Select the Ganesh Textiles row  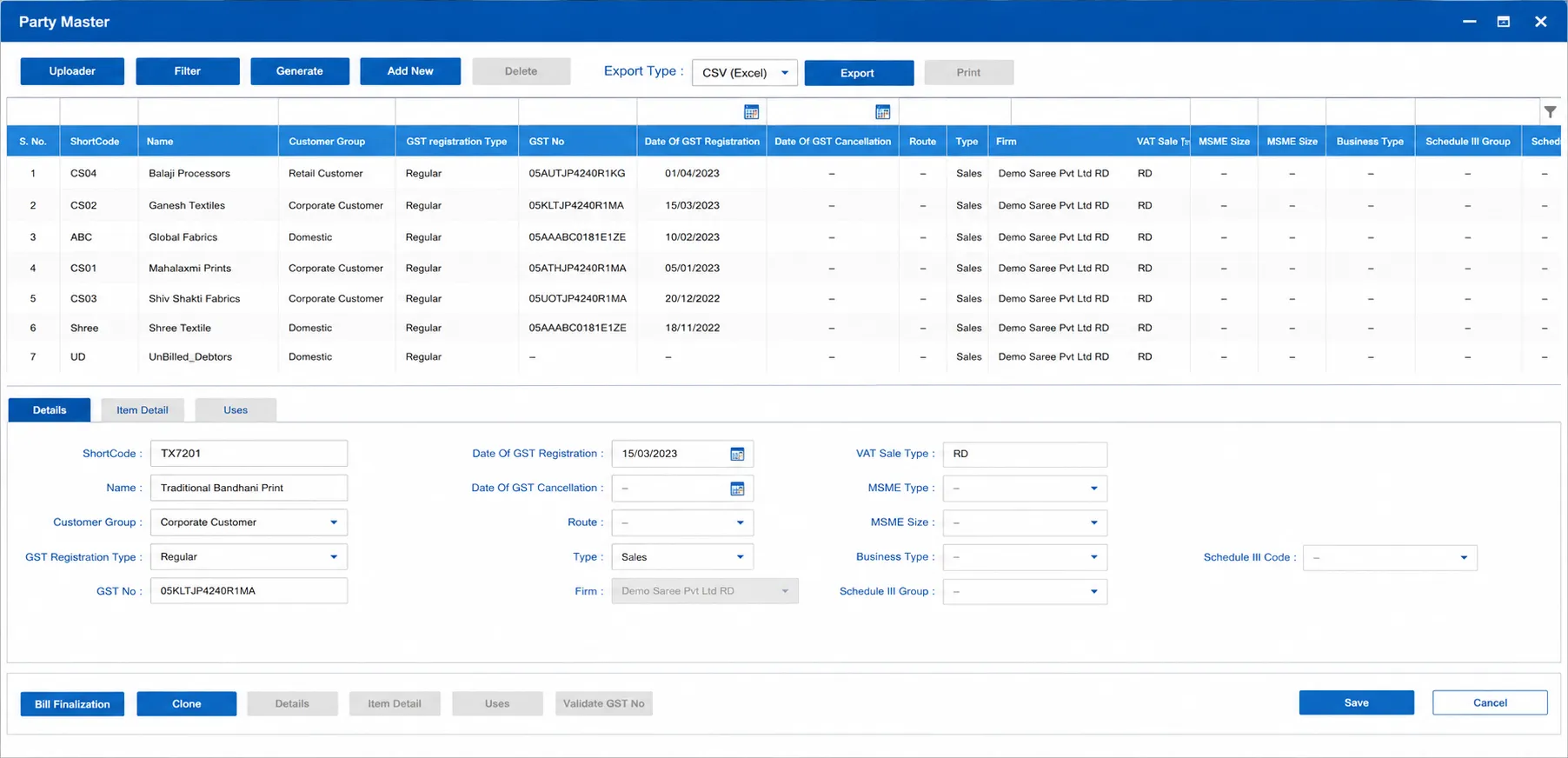(x=784, y=206)
